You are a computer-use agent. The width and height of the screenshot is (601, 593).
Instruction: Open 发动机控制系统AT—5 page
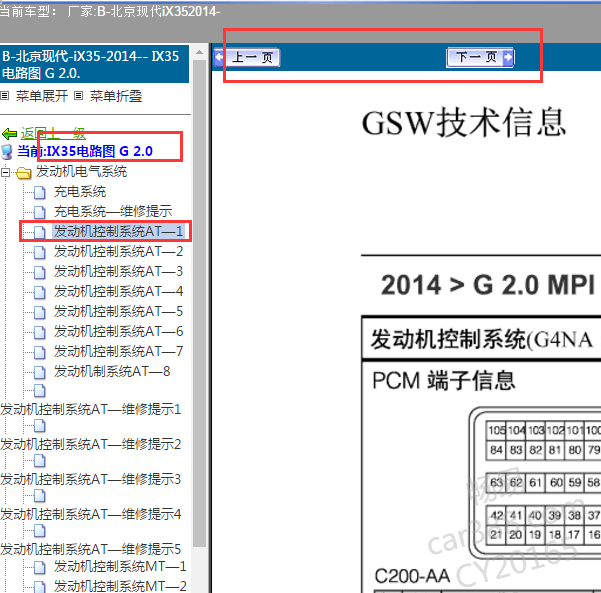coord(118,311)
